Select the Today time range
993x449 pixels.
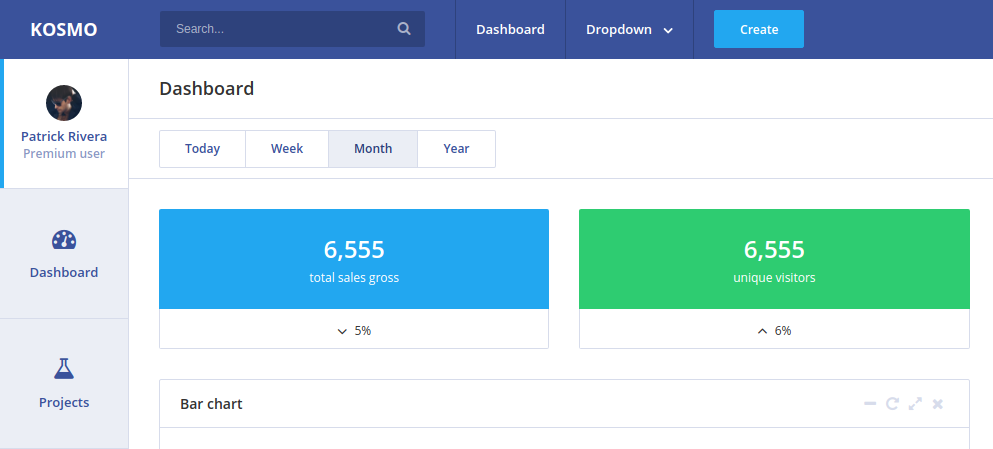(202, 149)
